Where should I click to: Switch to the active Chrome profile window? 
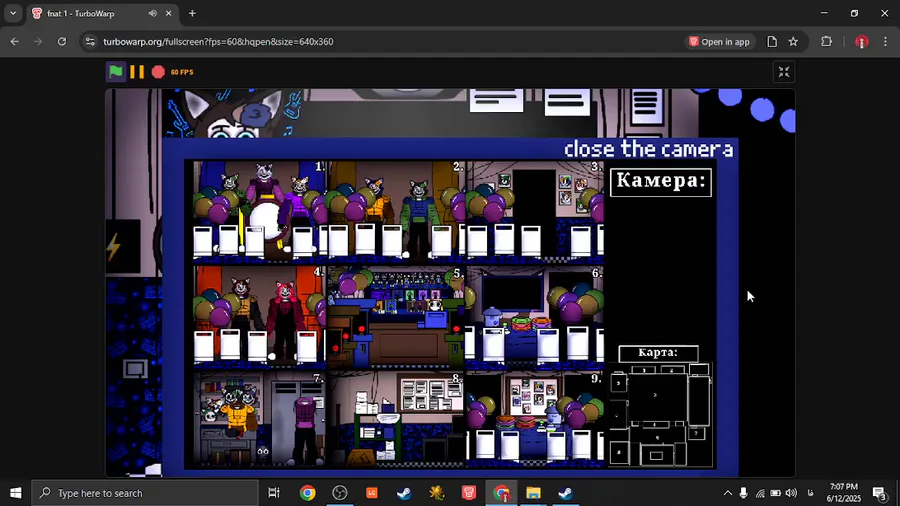point(501,493)
